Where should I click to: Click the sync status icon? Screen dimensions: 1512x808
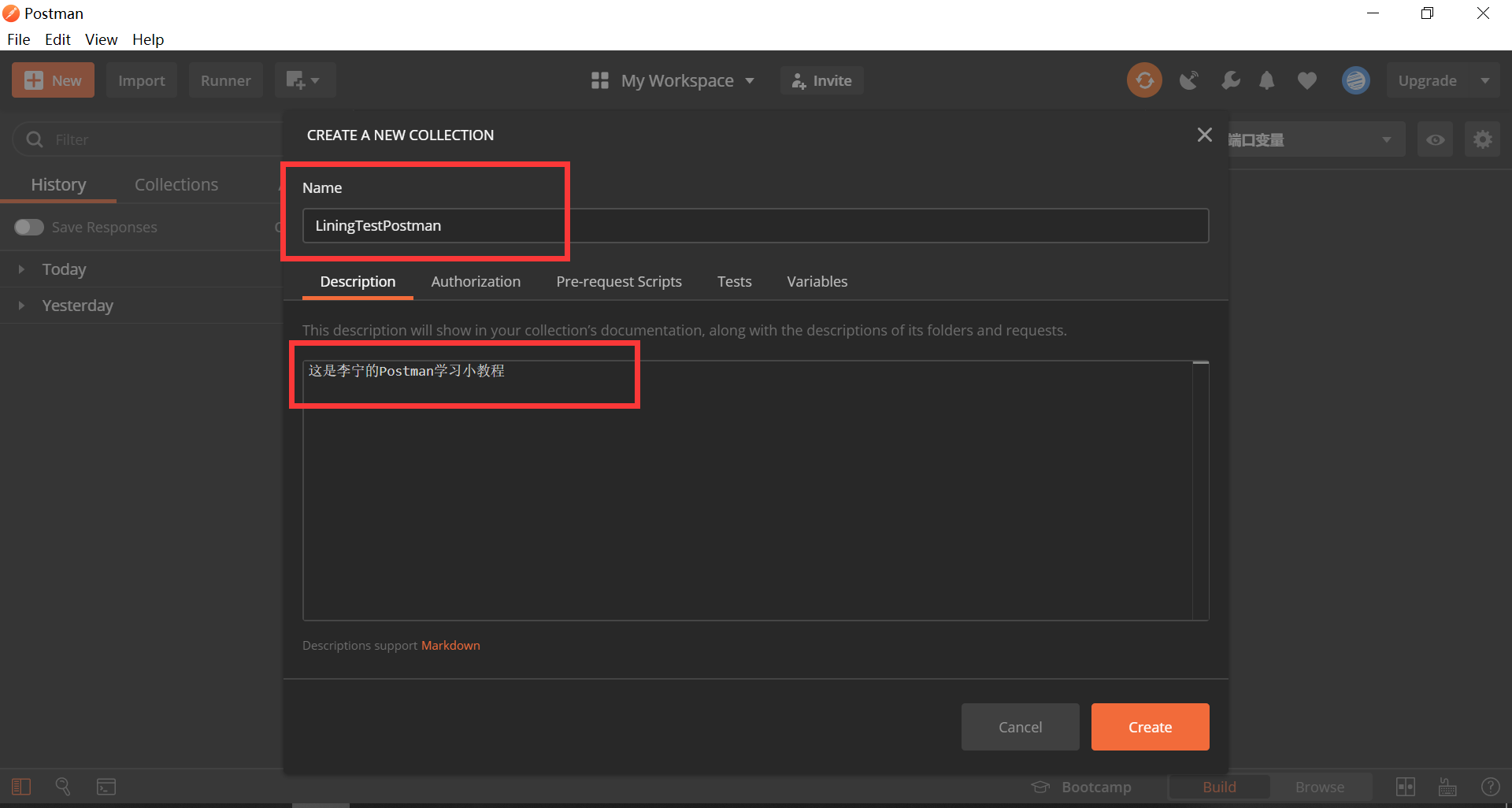click(x=1144, y=80)
